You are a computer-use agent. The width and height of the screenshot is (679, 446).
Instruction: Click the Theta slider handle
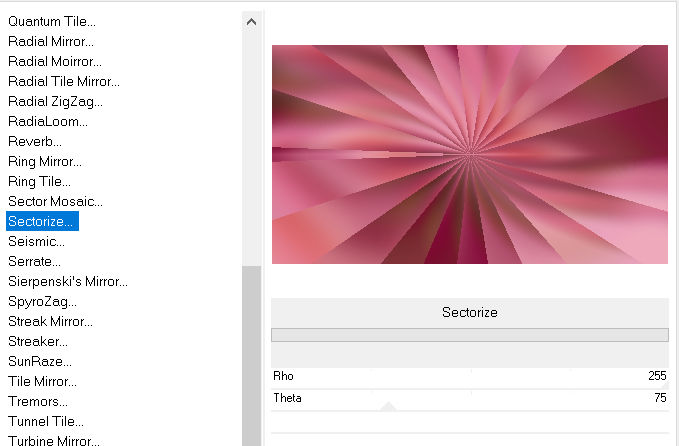388,406
